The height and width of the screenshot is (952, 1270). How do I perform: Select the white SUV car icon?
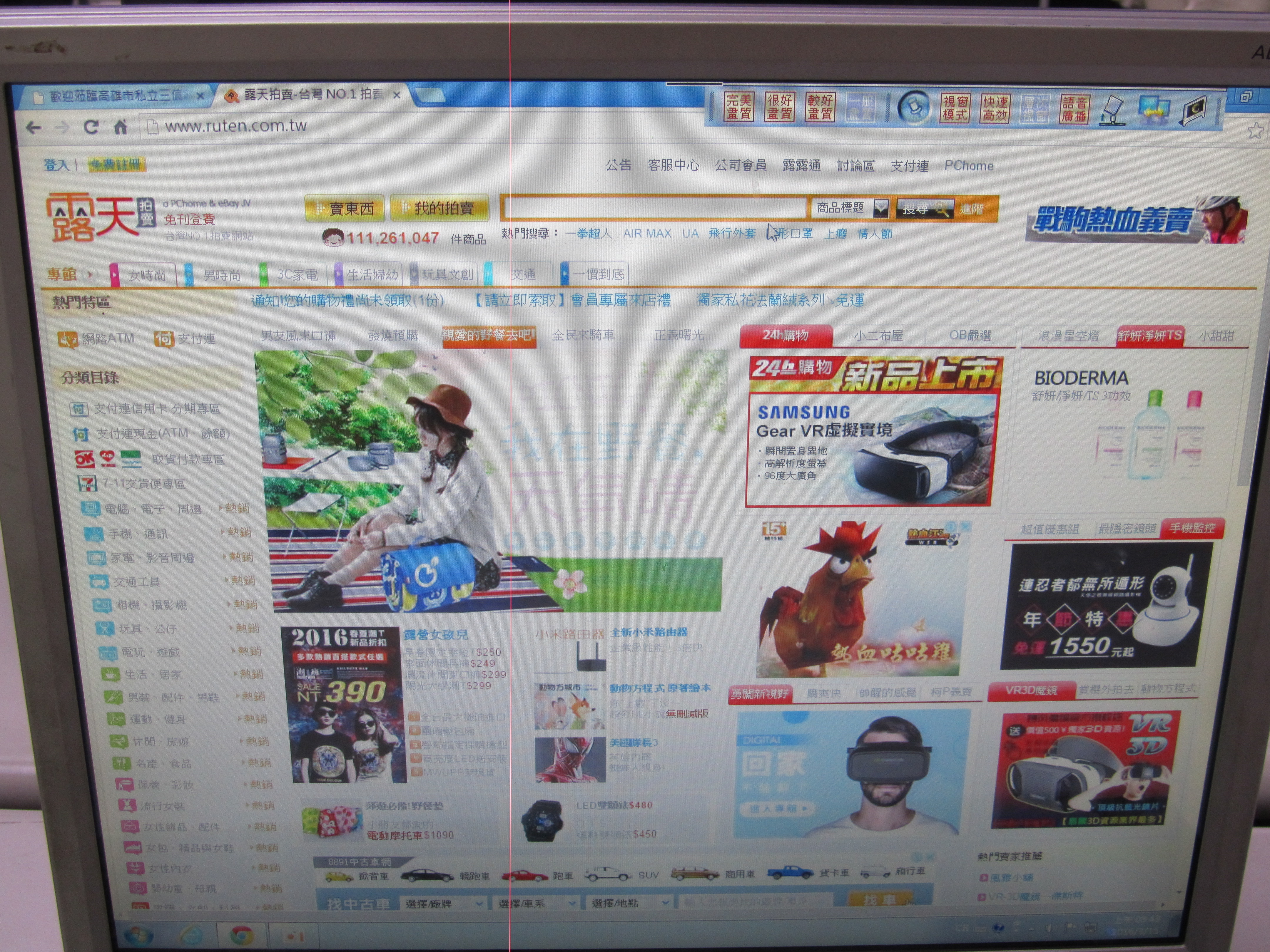click(x=607, y=874)
